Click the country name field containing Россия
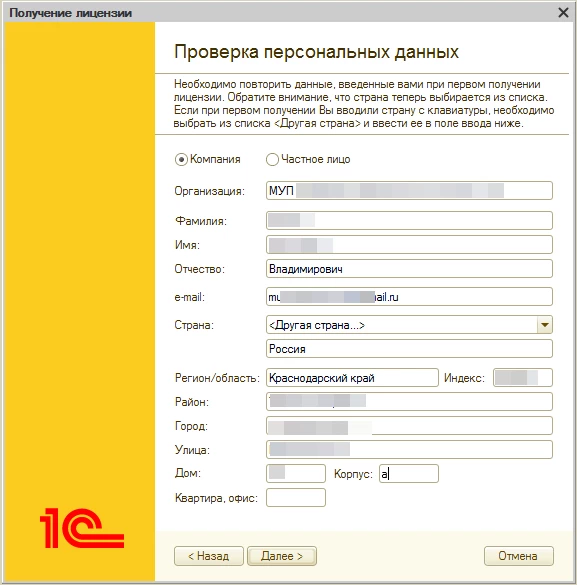Viewport: 577px width, 585px height. [409, 349]
